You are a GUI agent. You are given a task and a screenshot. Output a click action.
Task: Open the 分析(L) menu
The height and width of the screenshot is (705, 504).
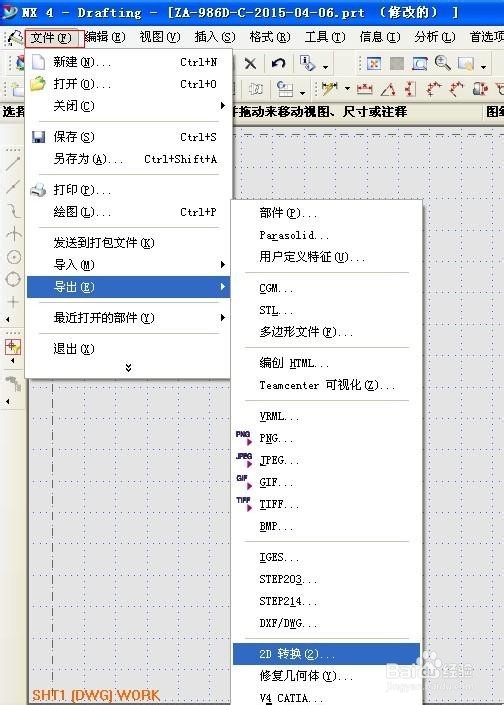click(435, 37)
